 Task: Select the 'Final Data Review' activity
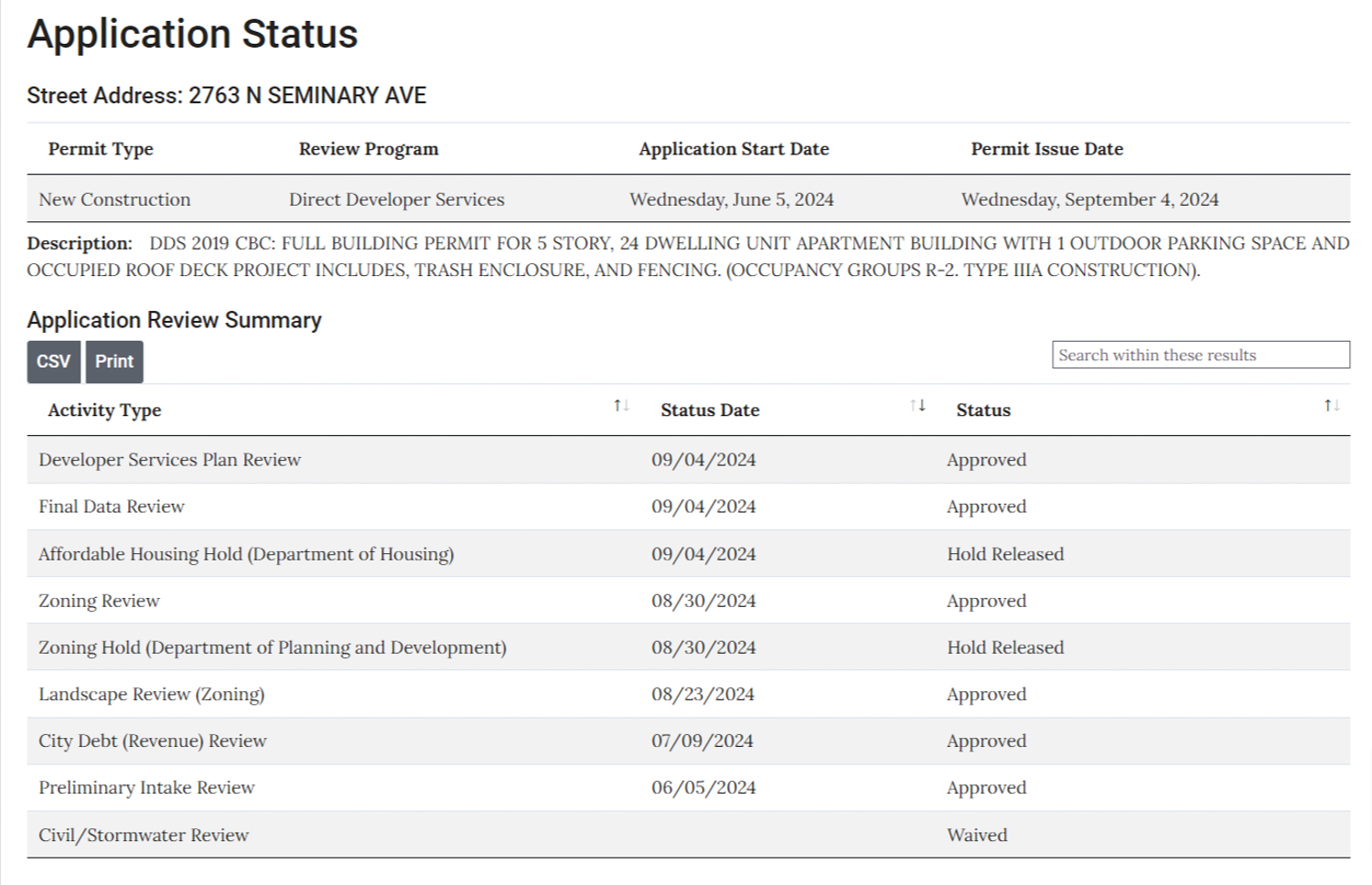(x=112, y=506)
